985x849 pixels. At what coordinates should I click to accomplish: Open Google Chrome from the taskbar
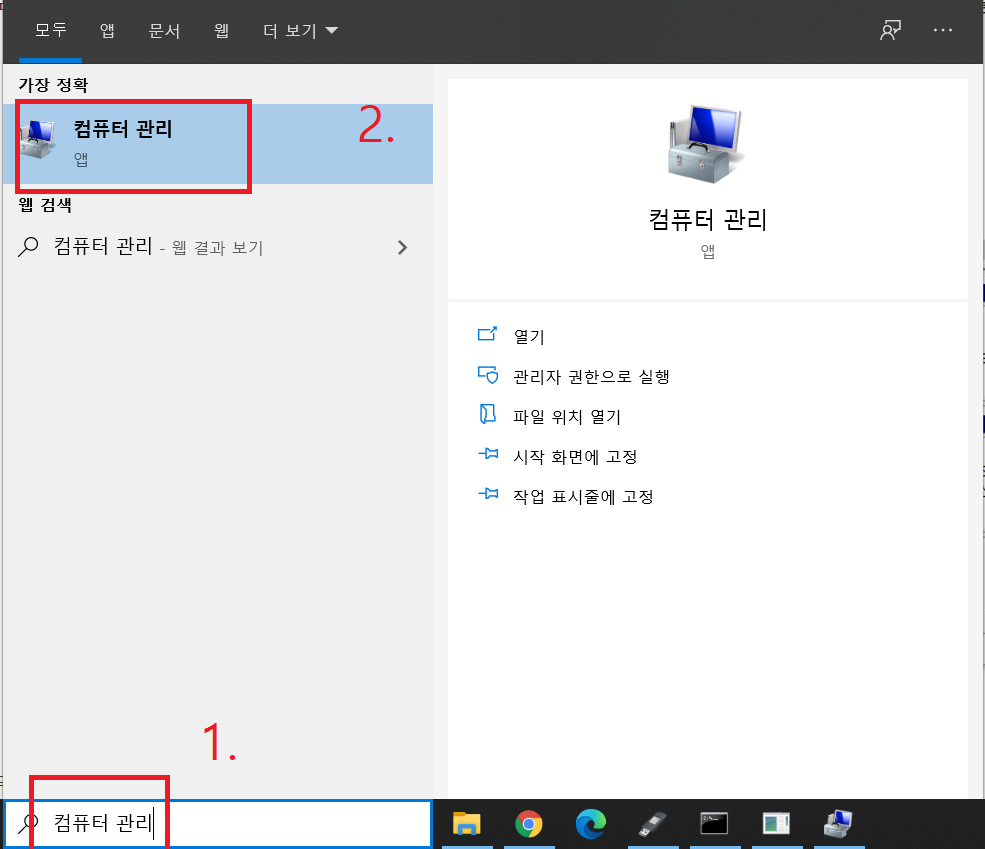(x=528, y=824)
